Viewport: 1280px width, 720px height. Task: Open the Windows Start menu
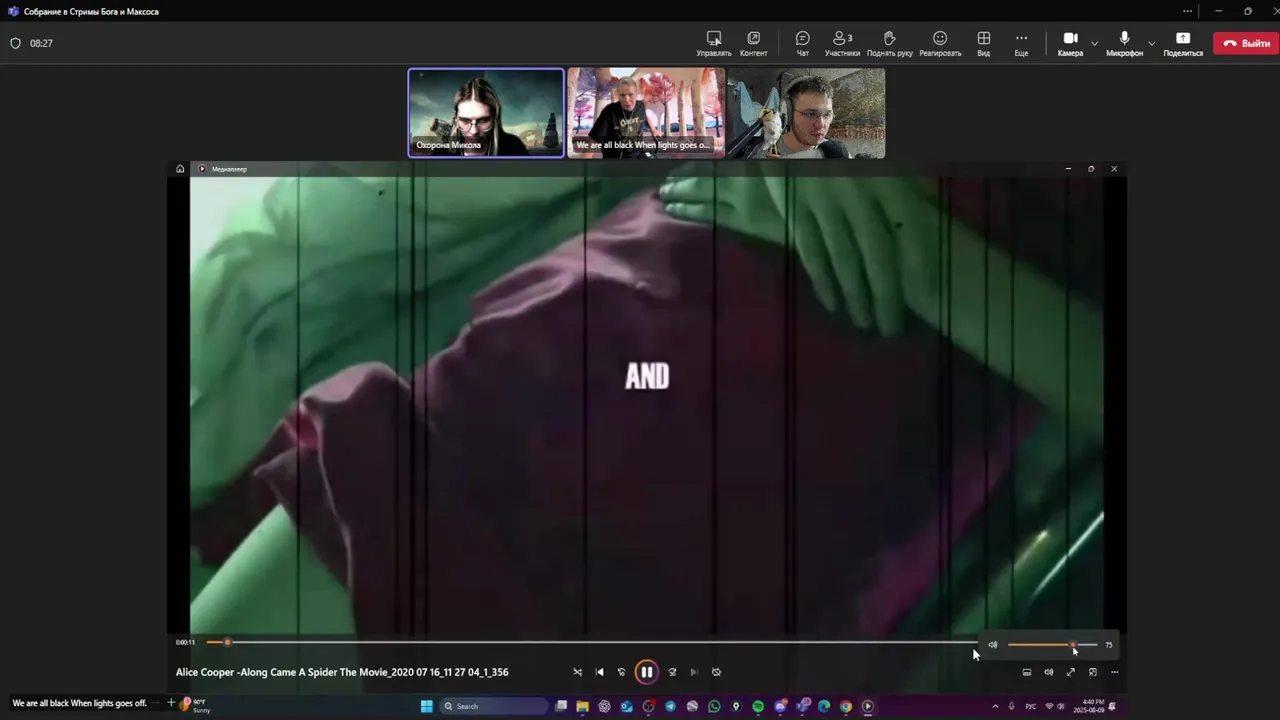(426, 706)
